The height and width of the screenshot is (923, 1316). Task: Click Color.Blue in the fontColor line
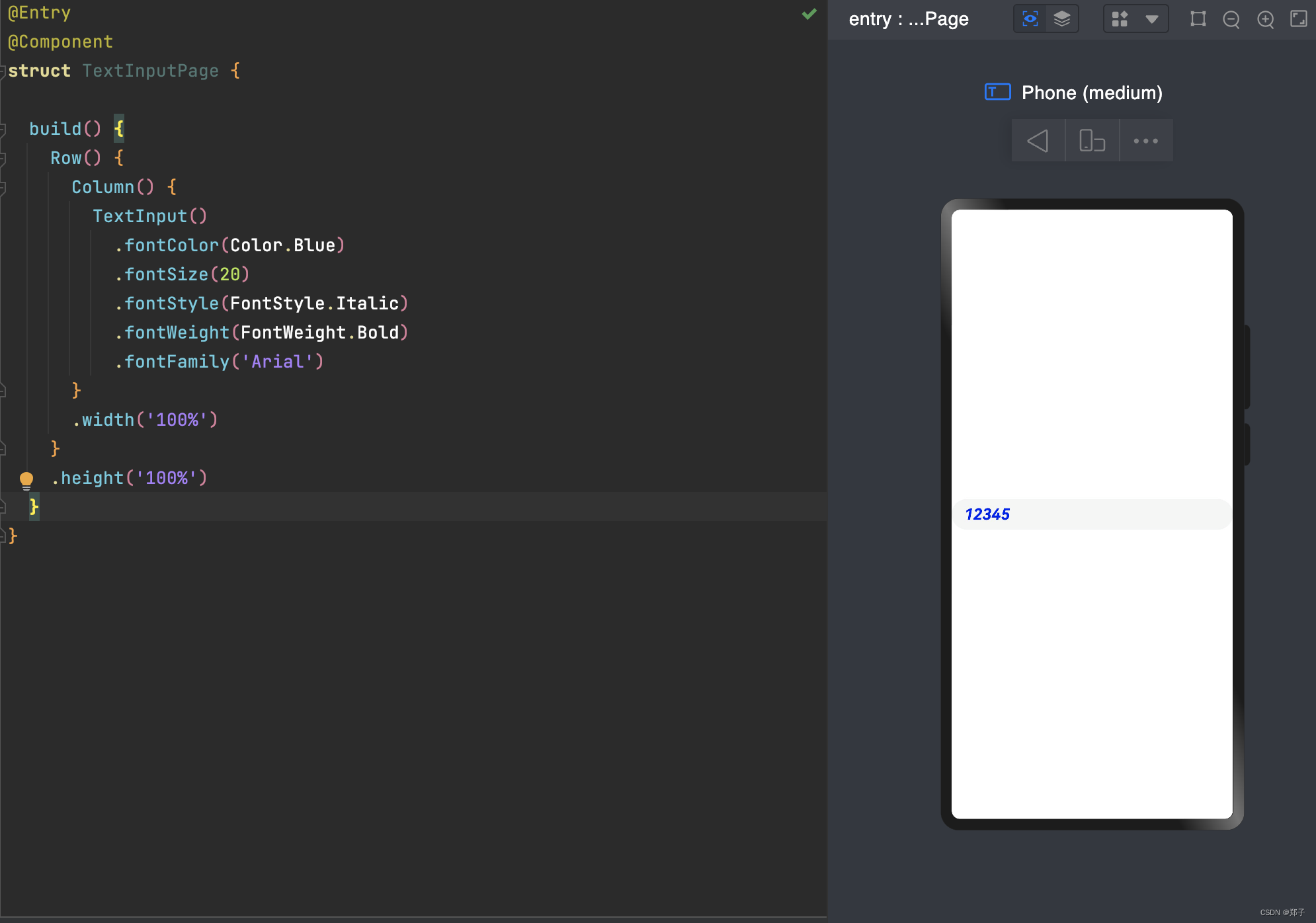click(x=282, y=245)
